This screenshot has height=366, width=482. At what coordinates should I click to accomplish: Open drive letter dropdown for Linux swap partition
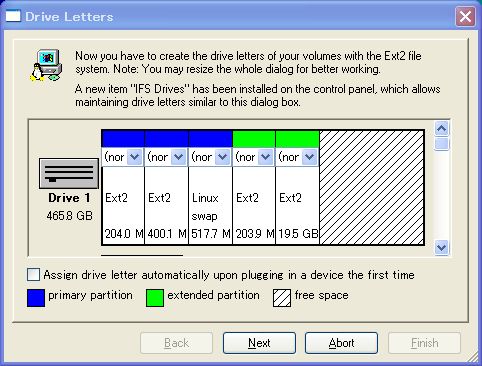pyautogui.click(x=222, y=157)
